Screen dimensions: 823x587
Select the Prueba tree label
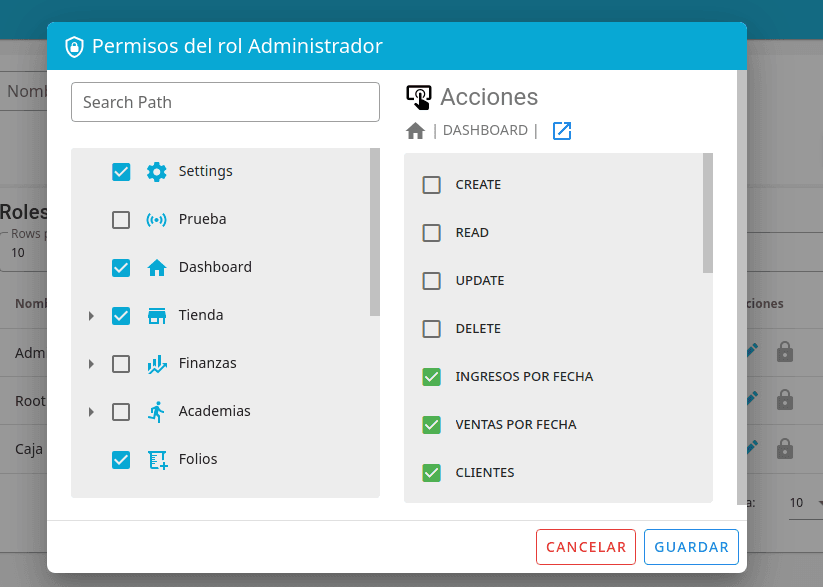pyautogui.click(x=203, y=219)
